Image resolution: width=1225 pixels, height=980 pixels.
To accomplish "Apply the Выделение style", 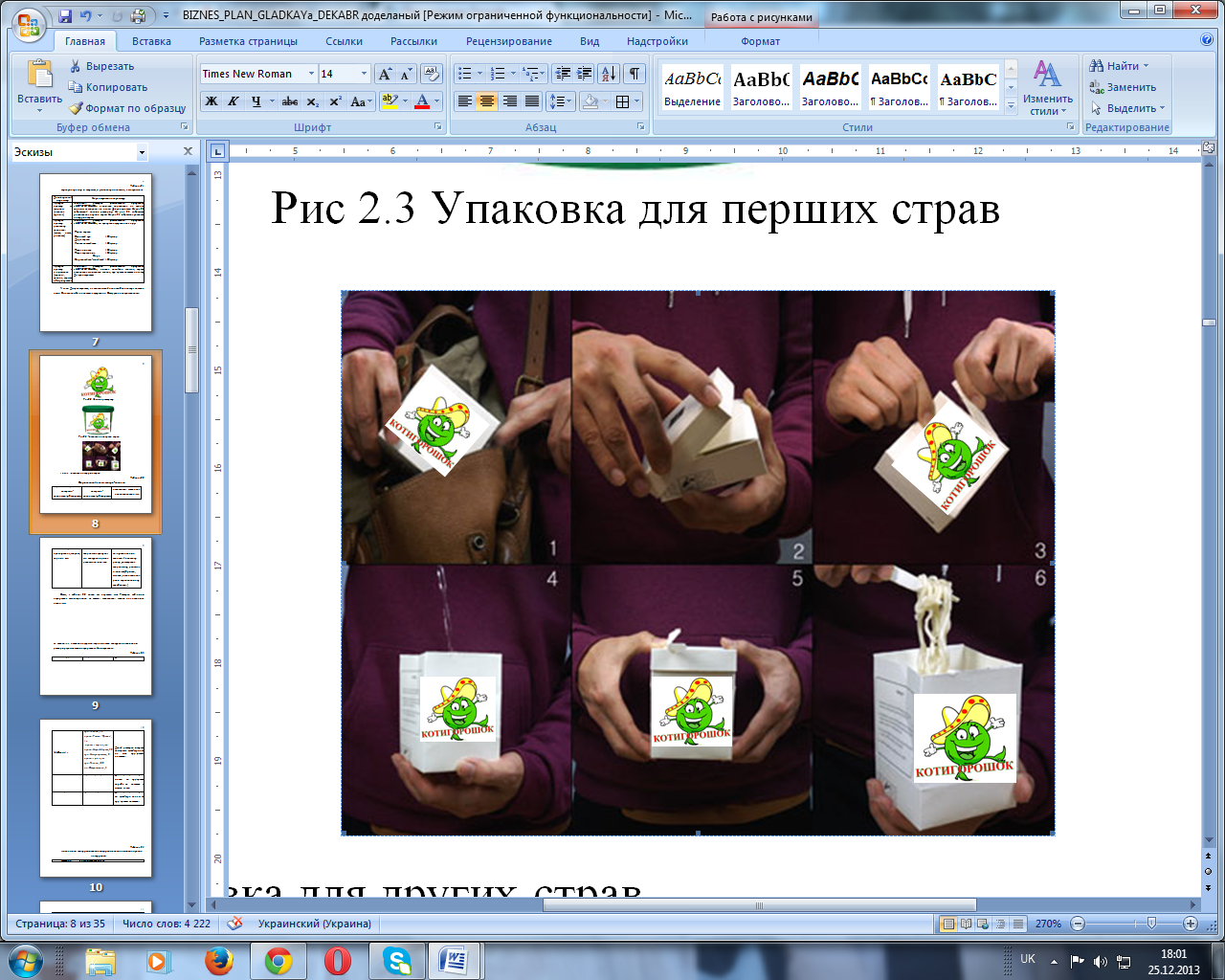I will [x=692, y=88].
